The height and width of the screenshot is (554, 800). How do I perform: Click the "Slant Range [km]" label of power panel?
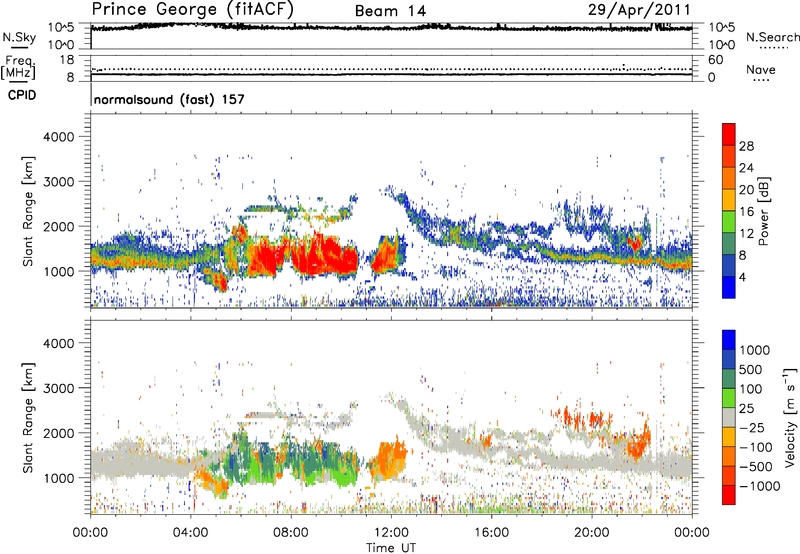pos(28,211)
